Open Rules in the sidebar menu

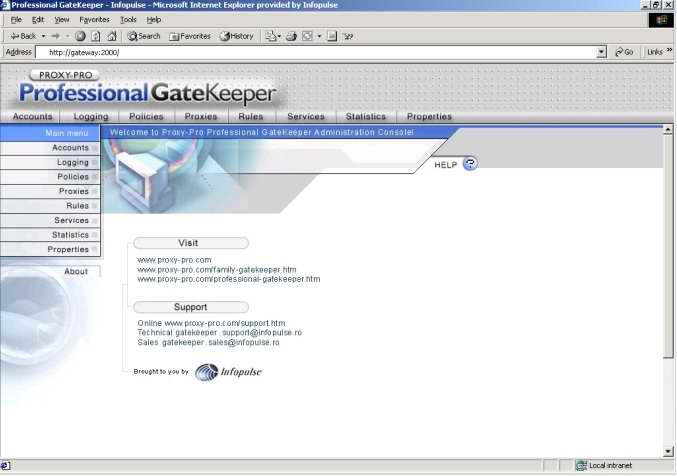(50, 206)
